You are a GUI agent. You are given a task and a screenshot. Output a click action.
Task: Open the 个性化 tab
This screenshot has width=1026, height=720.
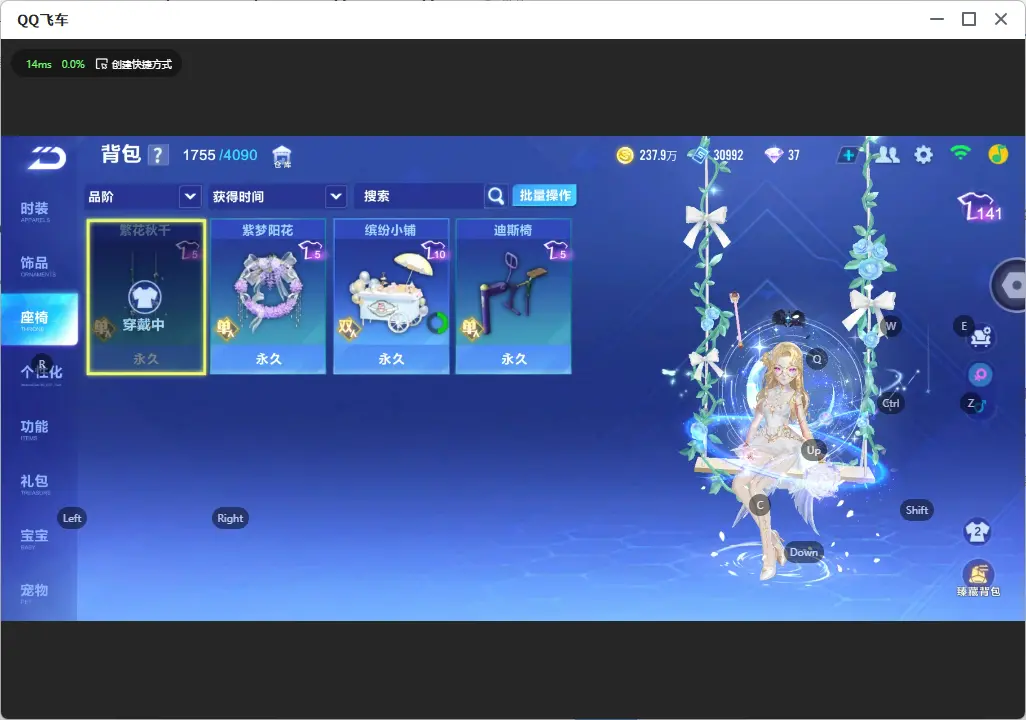pos(41,373)
